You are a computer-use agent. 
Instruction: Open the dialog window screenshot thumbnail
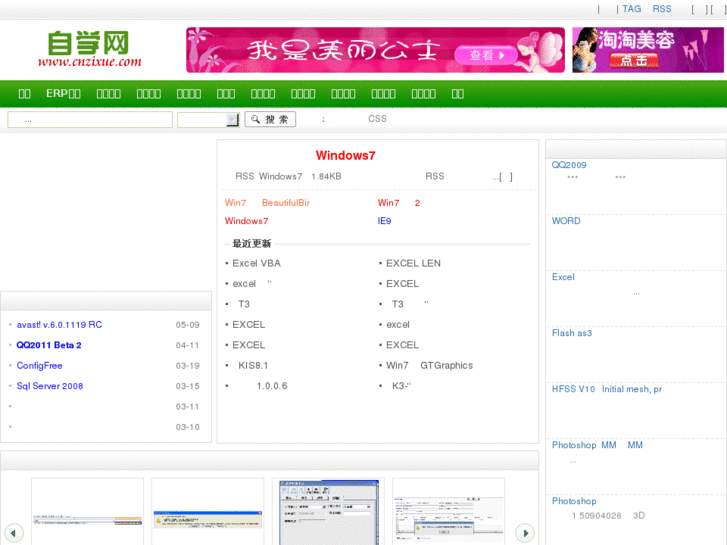329,513
